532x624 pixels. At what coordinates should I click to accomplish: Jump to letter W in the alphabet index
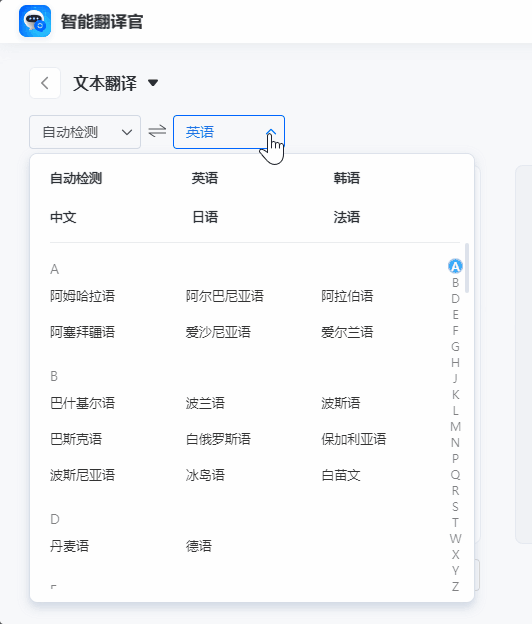[x=456, y=538]
